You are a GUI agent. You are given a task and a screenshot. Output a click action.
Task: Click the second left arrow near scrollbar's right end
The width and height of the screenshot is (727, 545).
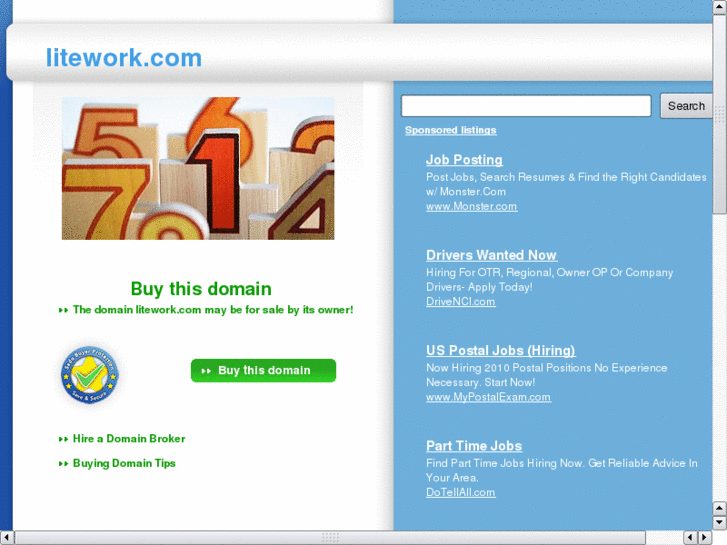[690, 538]
